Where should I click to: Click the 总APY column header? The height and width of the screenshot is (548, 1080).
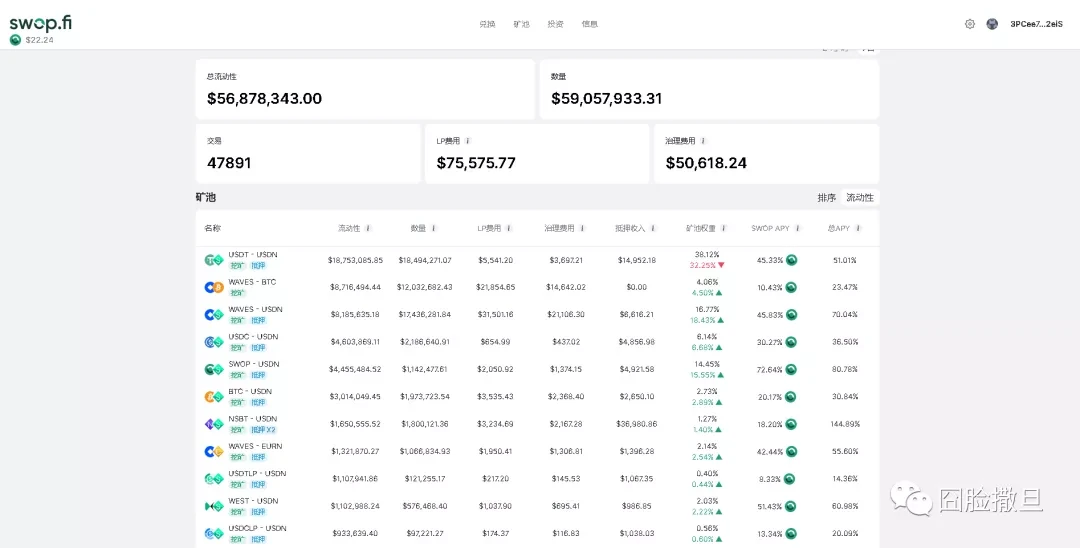tap(839, 228)
